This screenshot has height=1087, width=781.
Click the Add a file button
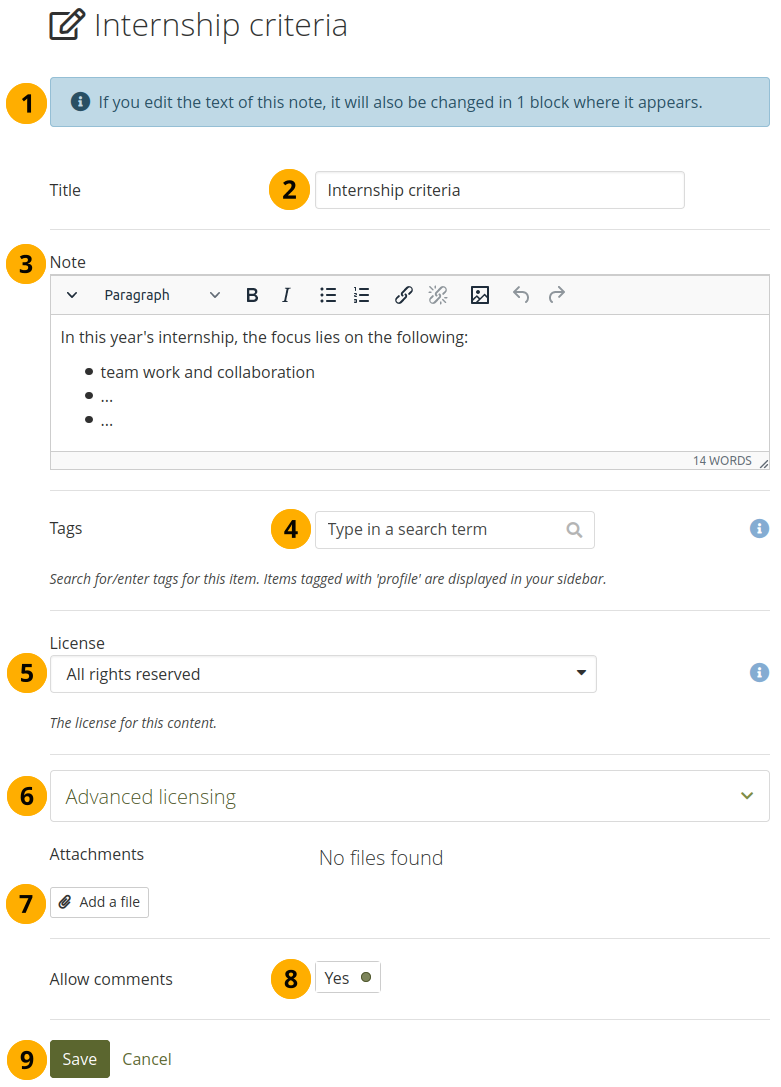[100, 902]
